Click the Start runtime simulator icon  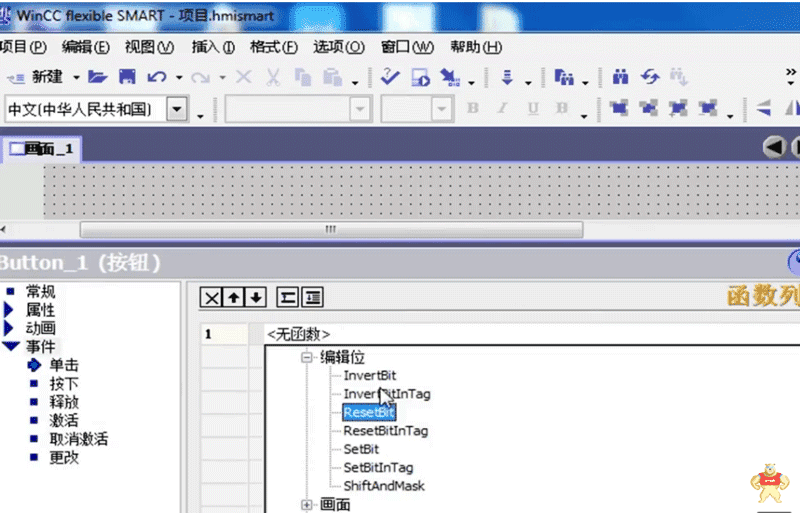tap(420, 78)
